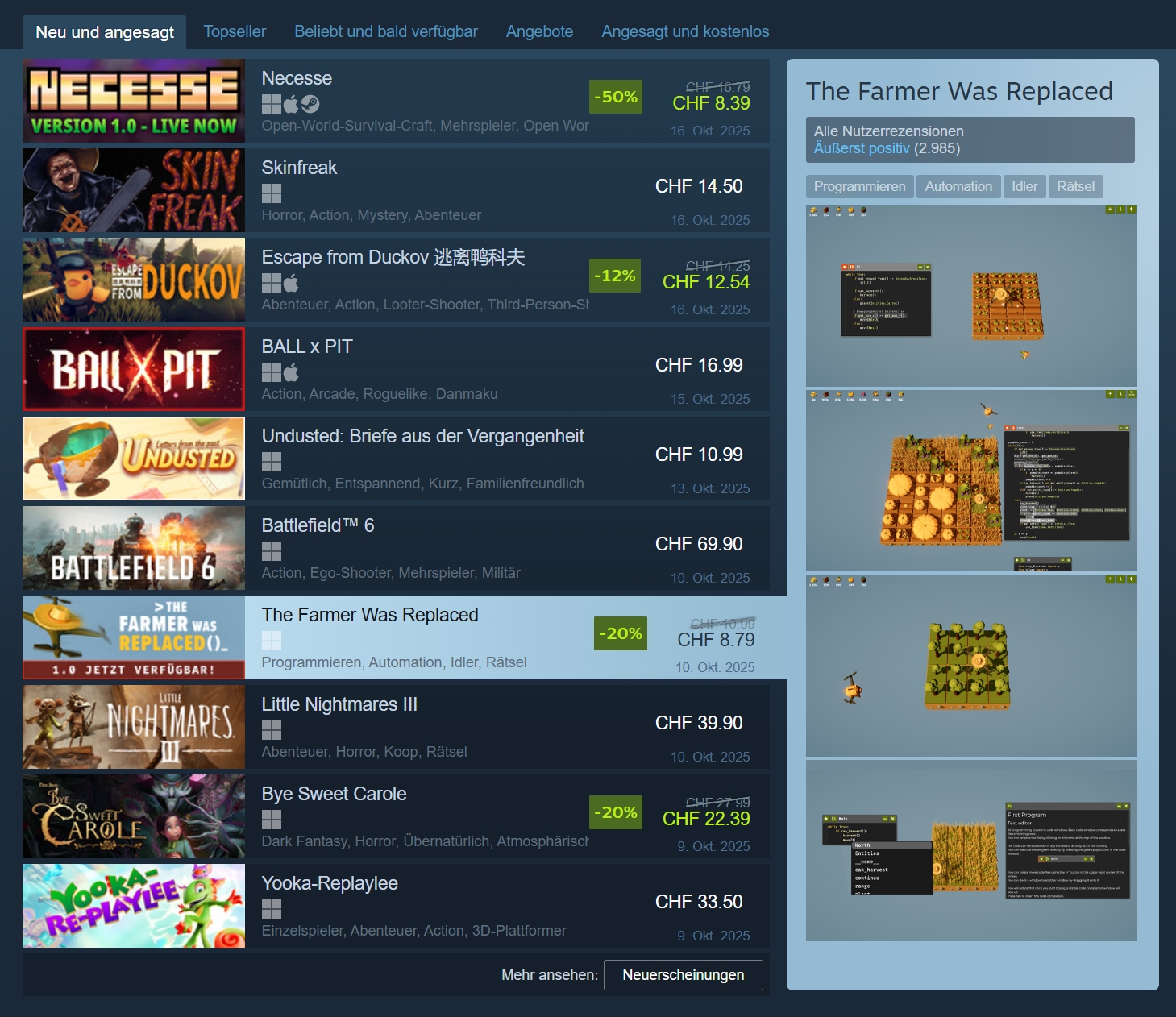Open the Battlefield 6 capsule image
Screen dimensions: 1176x1017
coord(134,548)
